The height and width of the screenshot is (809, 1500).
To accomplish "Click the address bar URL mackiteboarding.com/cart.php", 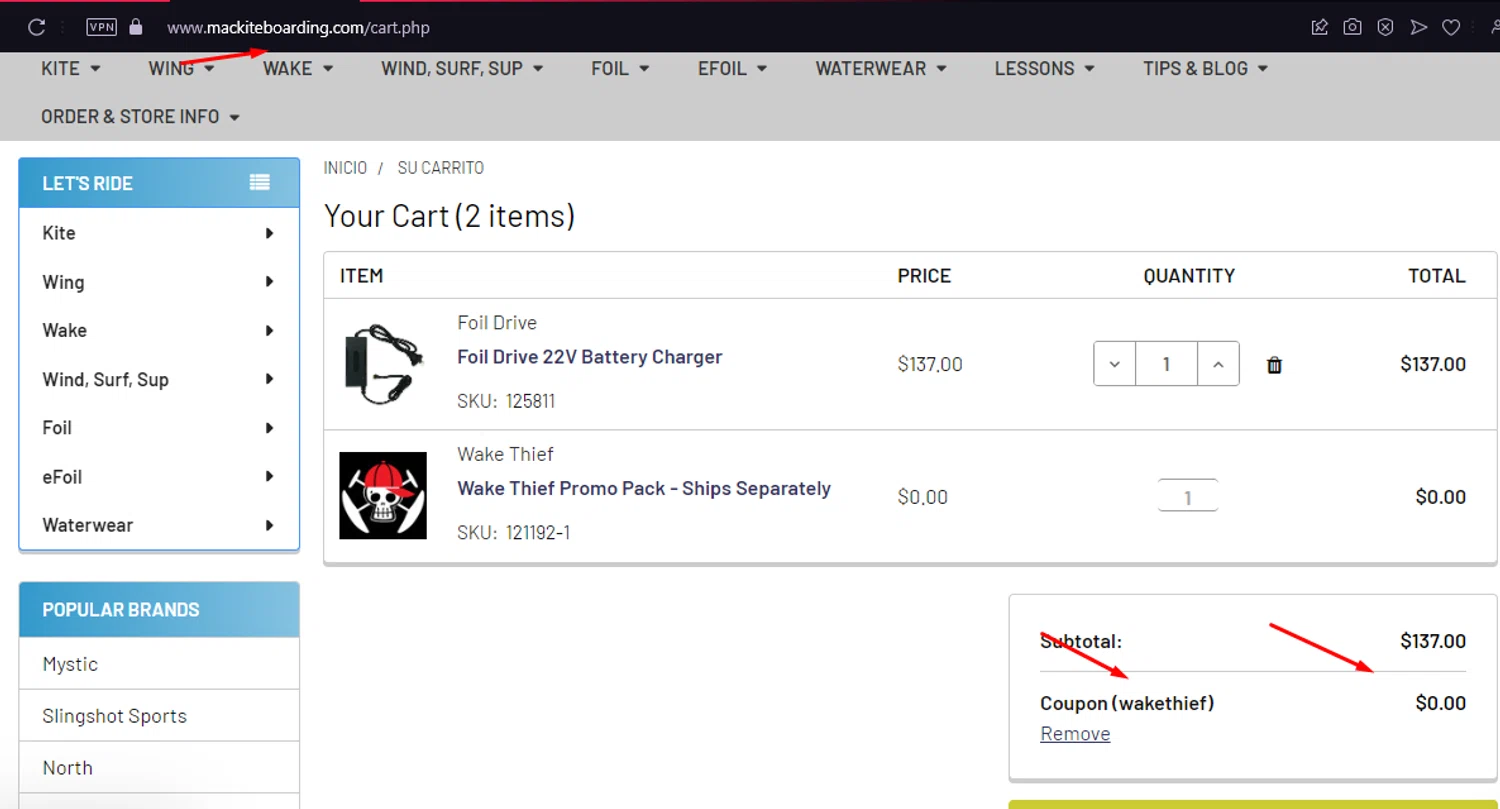I will pyautogui.click(x=298, y=28).
